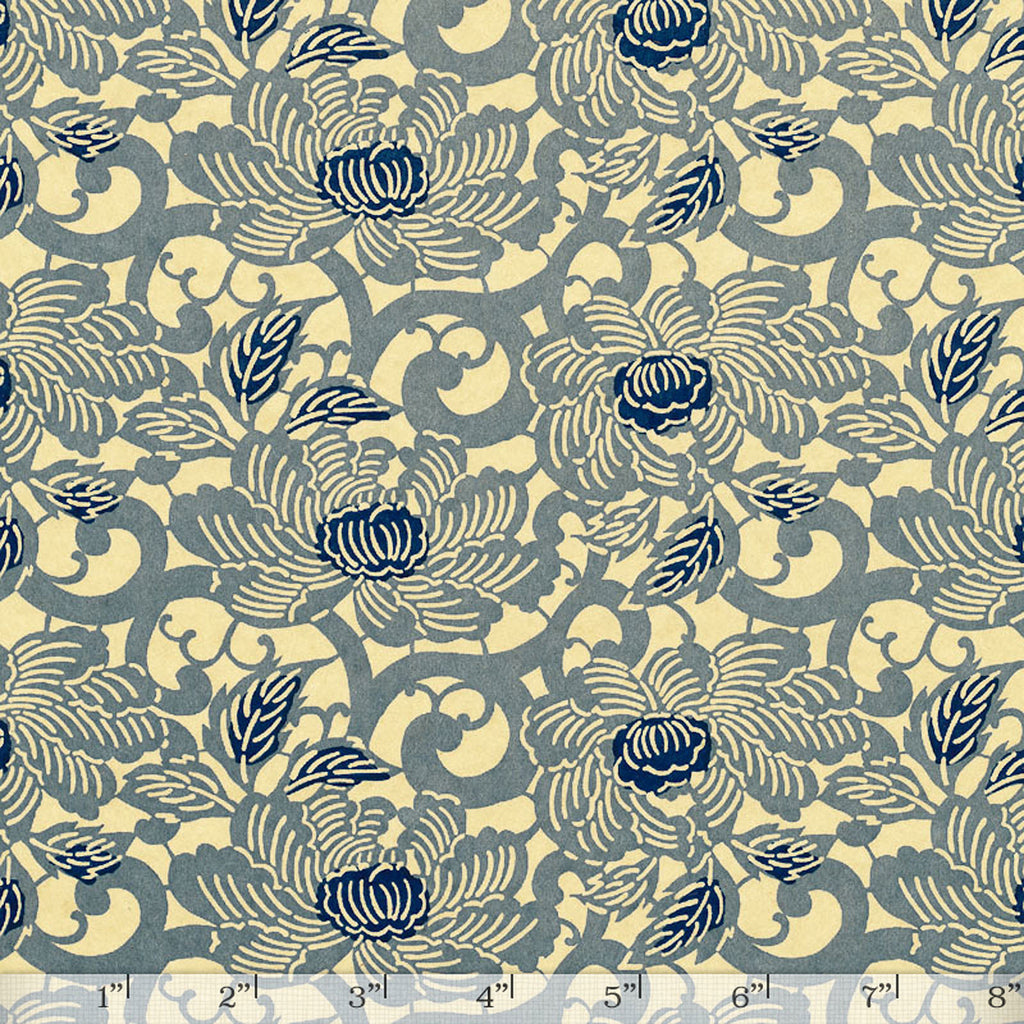Image resolution: width=1024 pixels, height=1024 pixels.
Task: Select the navy flower center in image middle-right
Action: pos(662,392)
